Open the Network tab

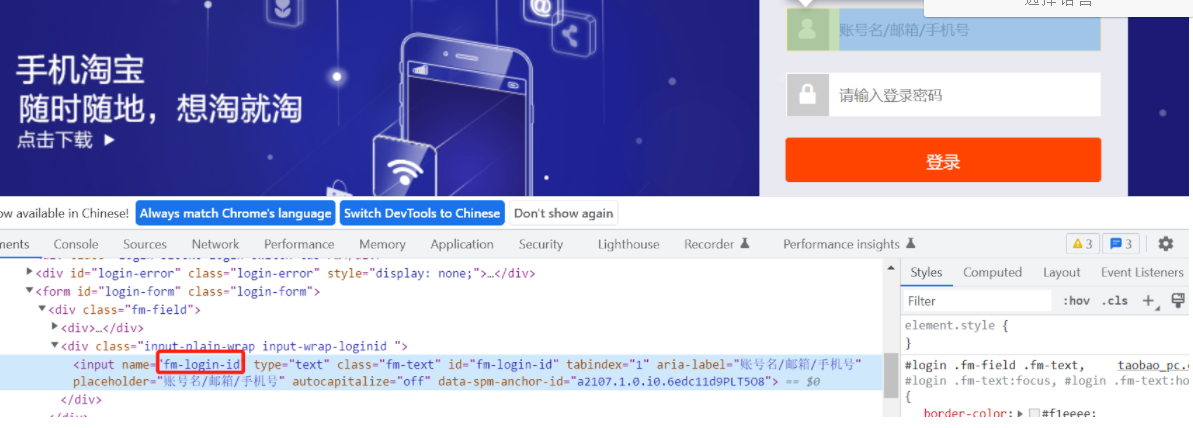click(x=215, y=244)
